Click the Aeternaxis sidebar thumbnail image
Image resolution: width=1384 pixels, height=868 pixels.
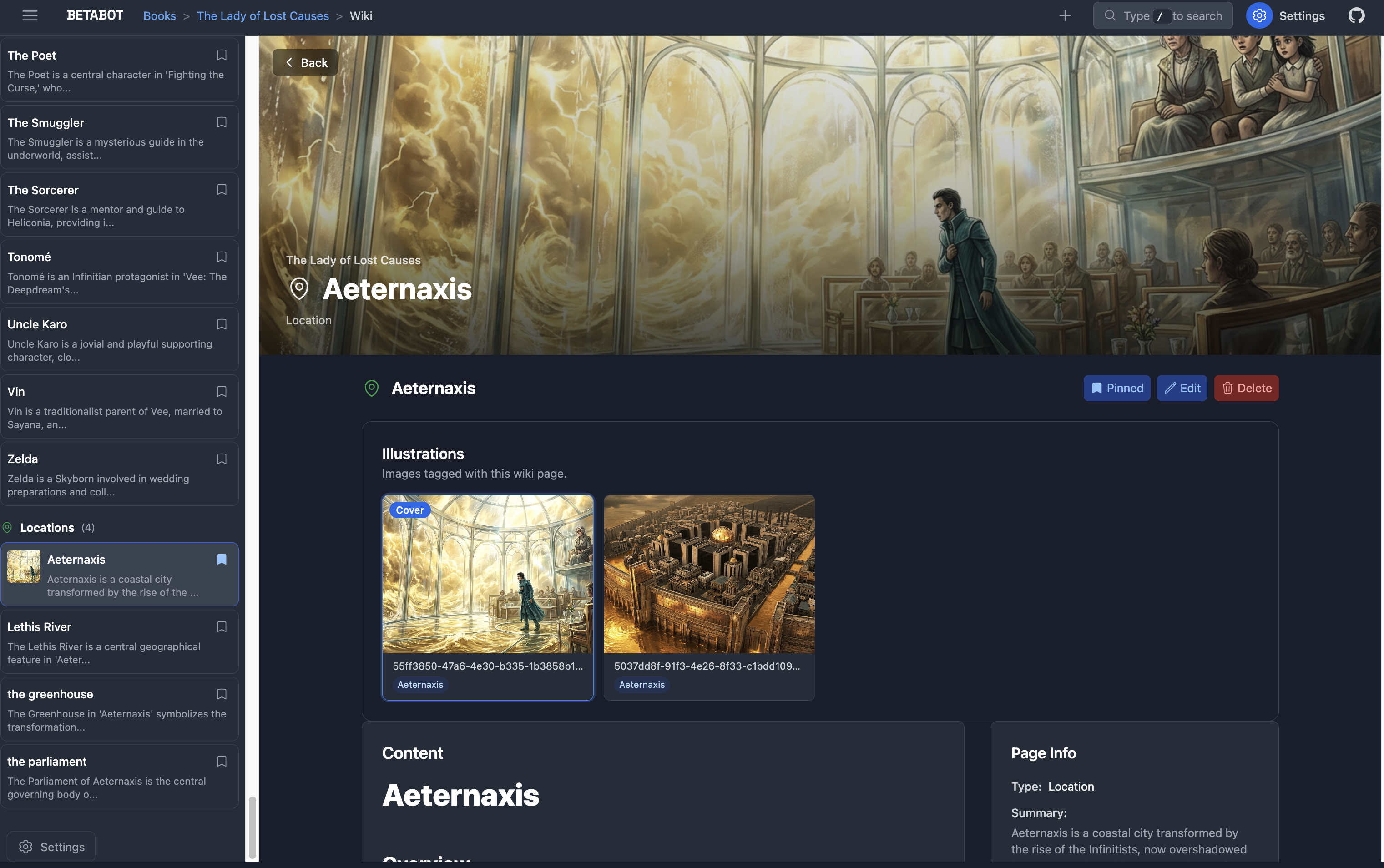coord(24,566)
